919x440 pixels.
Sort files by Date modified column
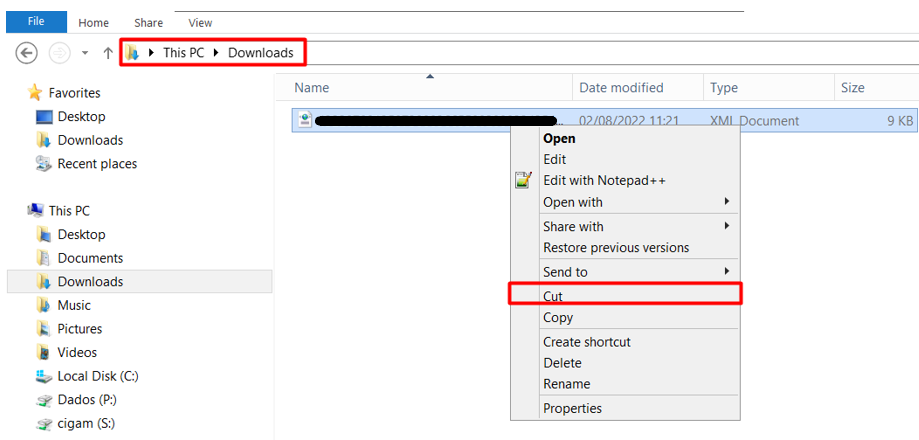(x=621, y=88)
